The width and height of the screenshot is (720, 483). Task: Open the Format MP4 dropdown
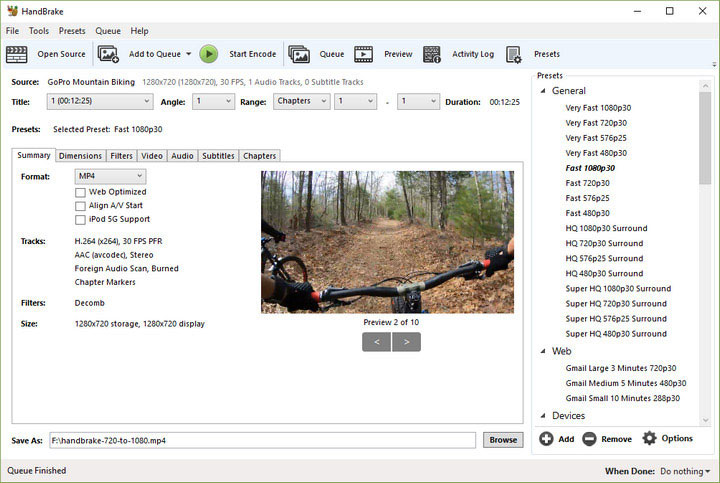pyautogui.click(x=110, y=176)
